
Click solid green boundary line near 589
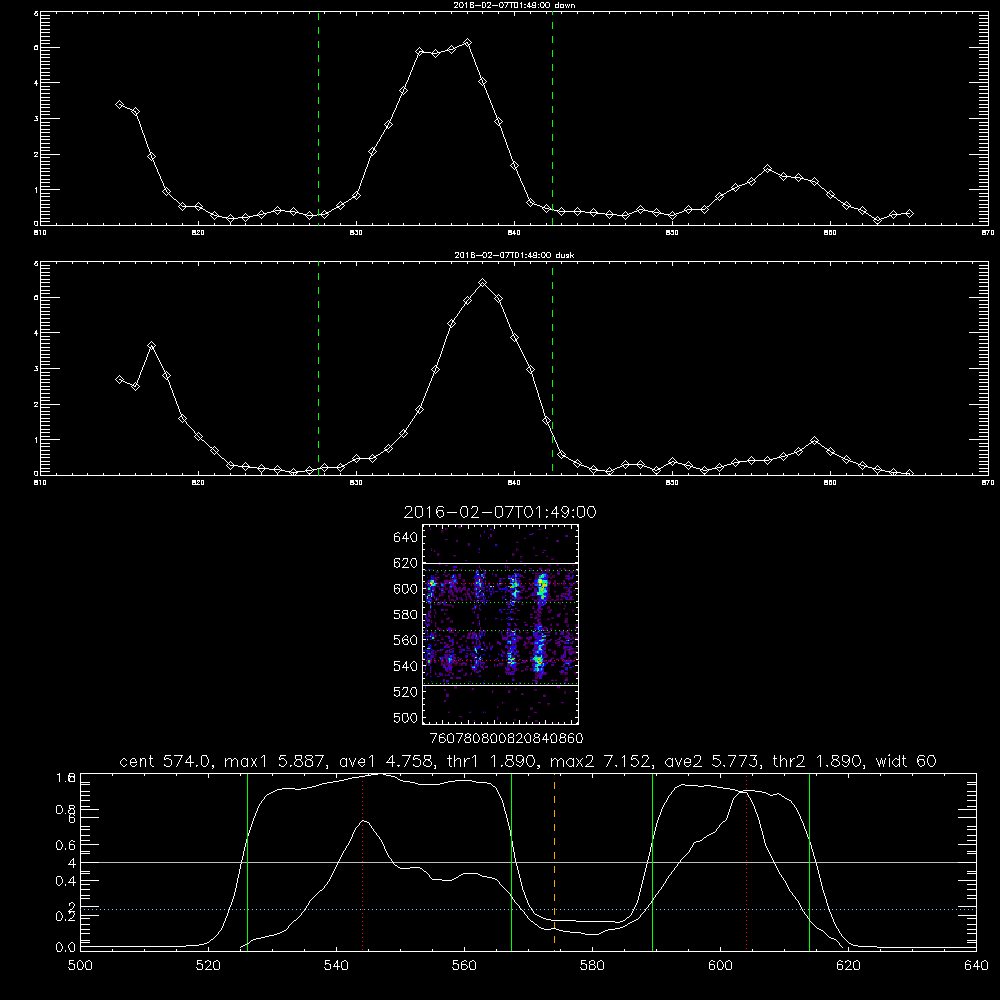652,861
